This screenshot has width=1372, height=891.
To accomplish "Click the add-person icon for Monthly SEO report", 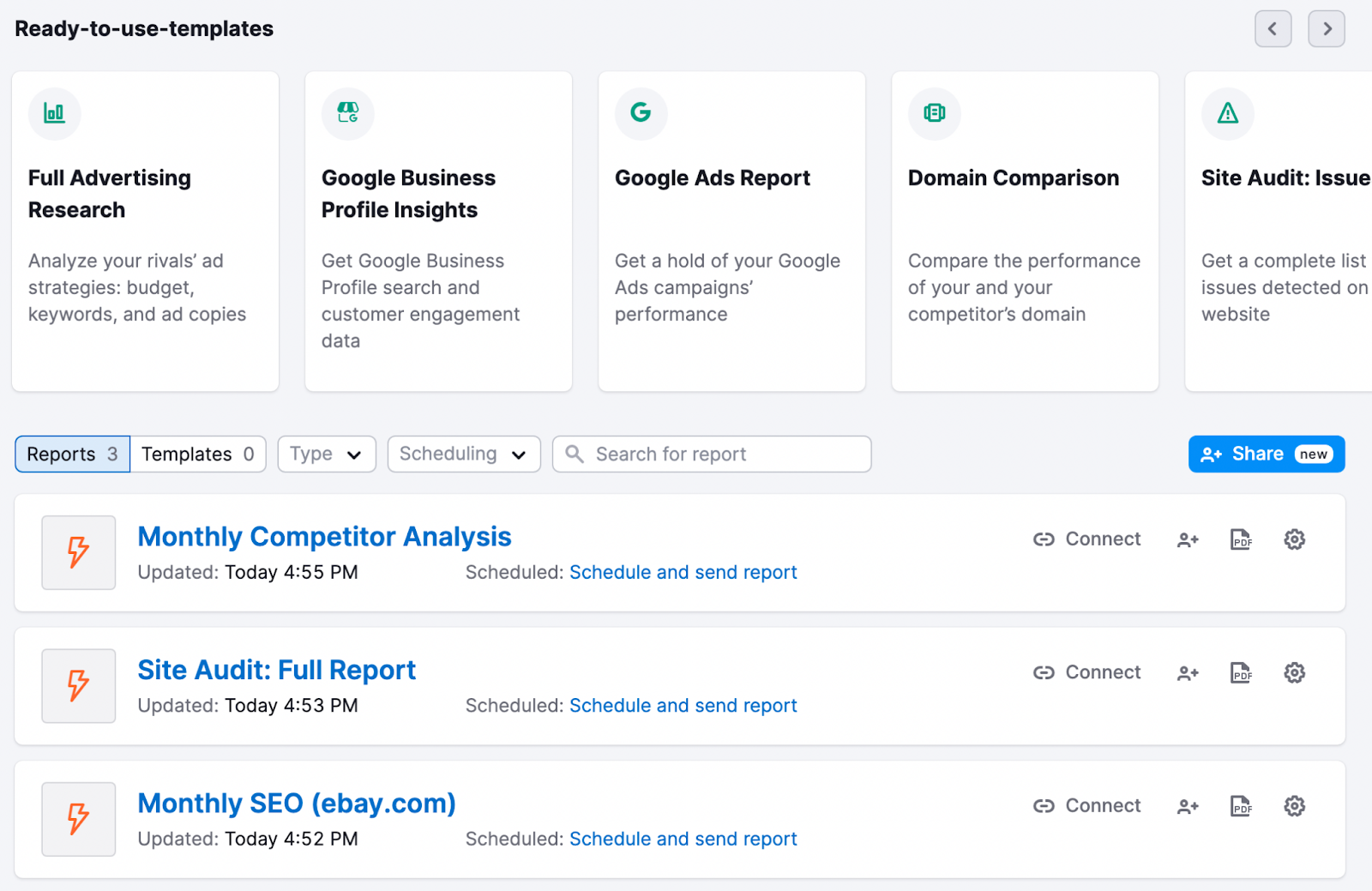I will [1187, 806].
